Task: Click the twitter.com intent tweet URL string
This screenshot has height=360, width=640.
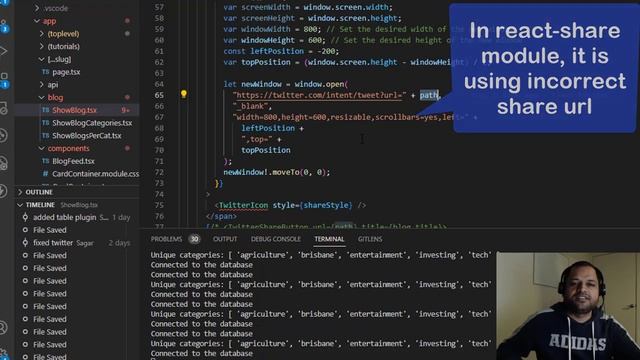Action: pos(320,95)
